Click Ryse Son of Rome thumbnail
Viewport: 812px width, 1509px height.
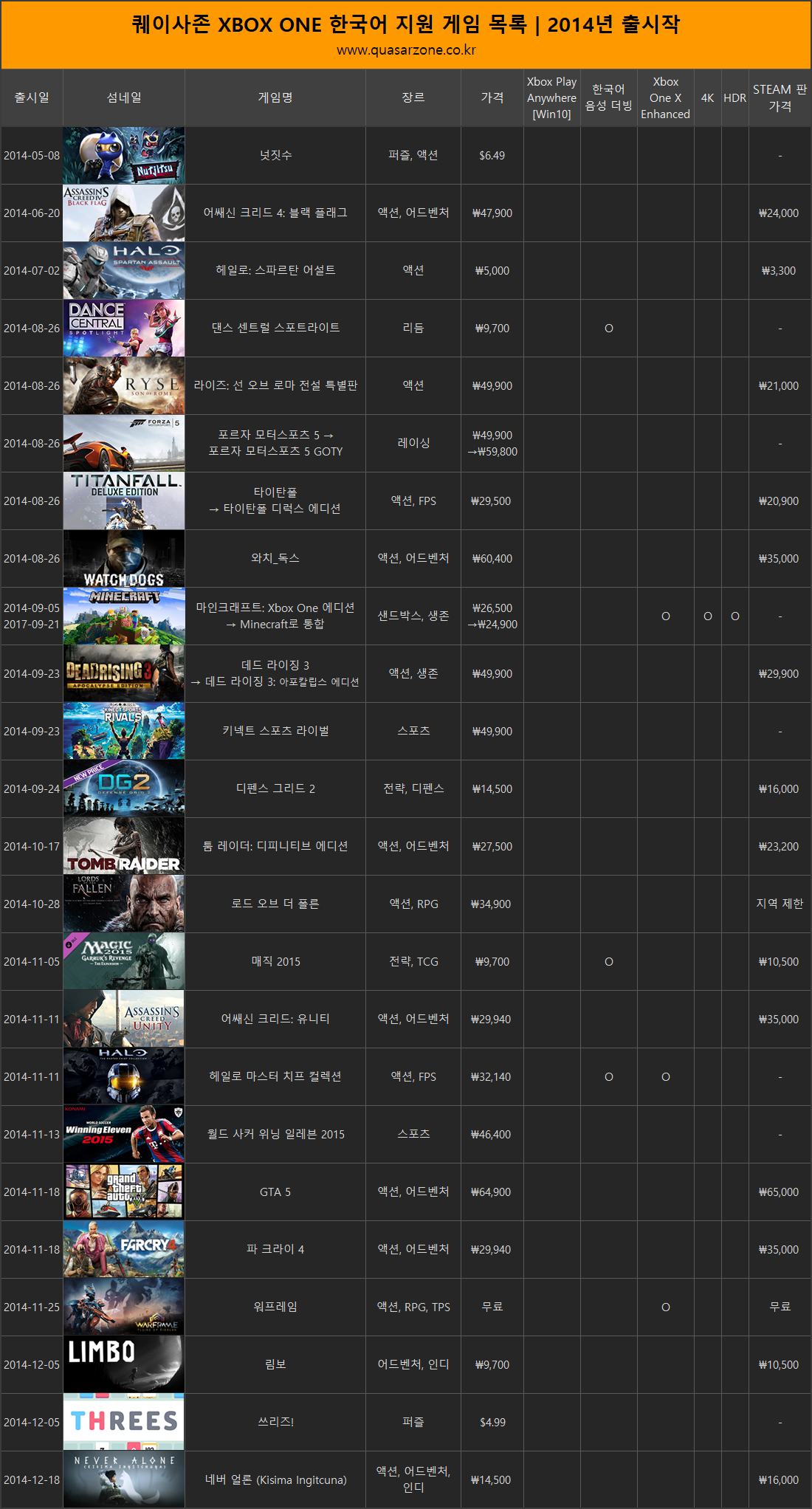click(x=124, y=386)
